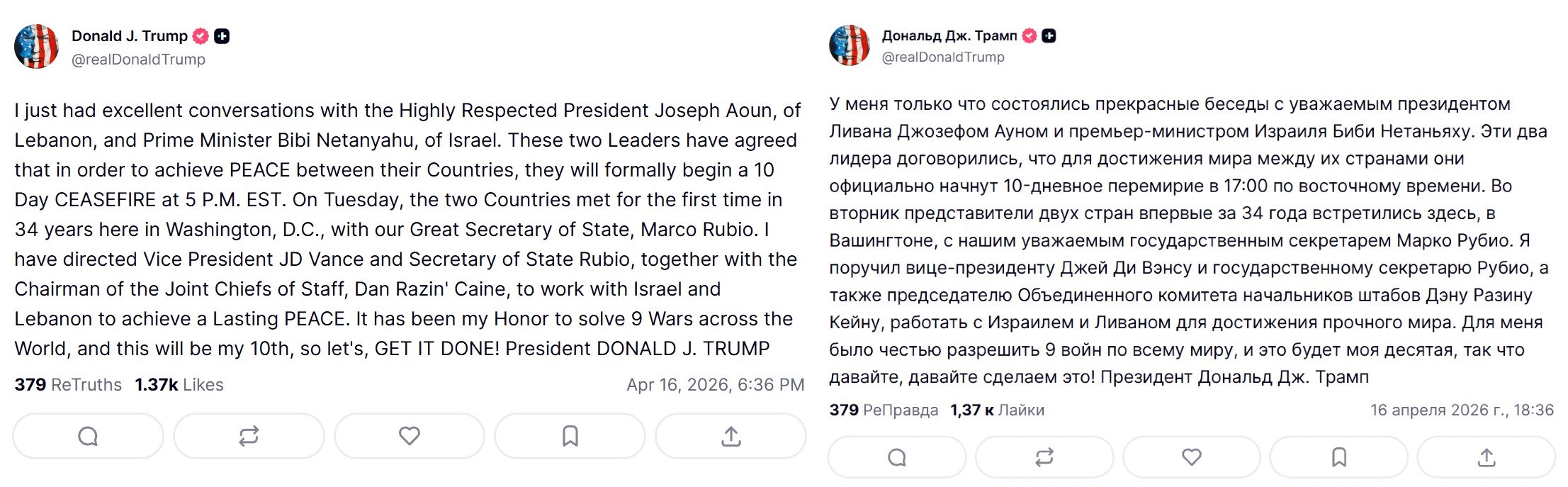
Task: Click the repost icon on the Russian post
Action: pos(1044,457)
